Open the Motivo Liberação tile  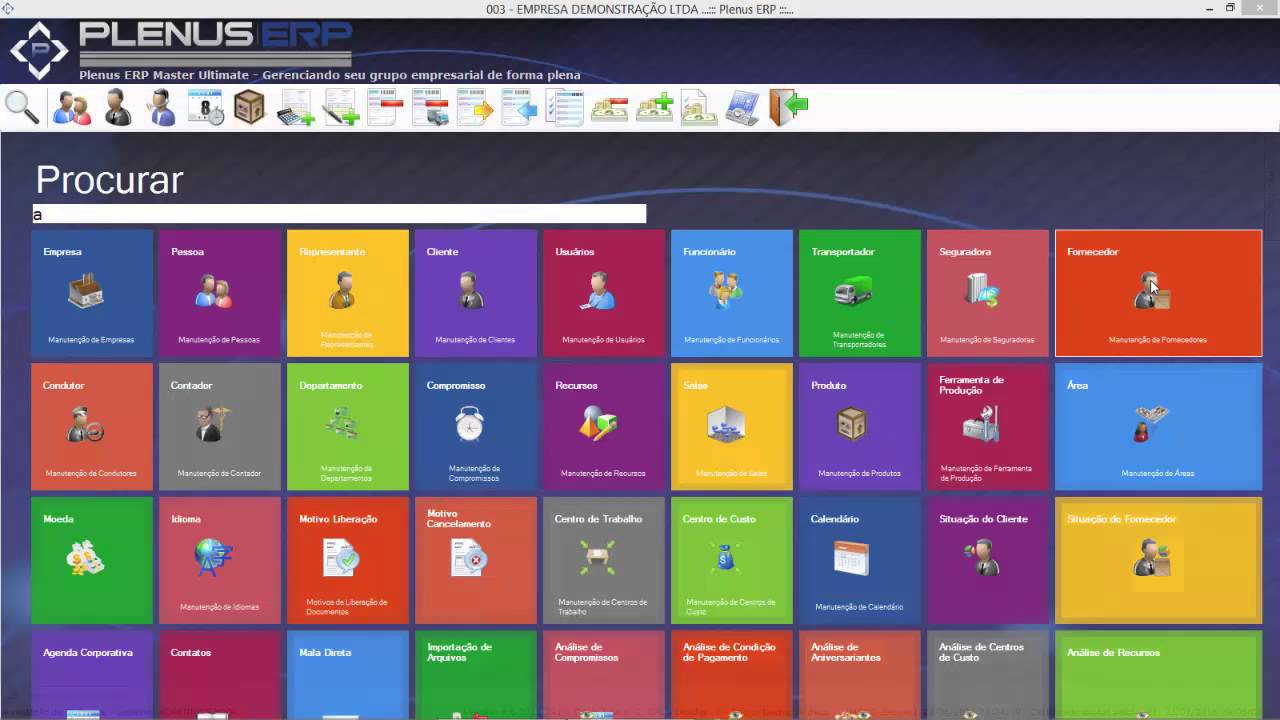(348, 560)
